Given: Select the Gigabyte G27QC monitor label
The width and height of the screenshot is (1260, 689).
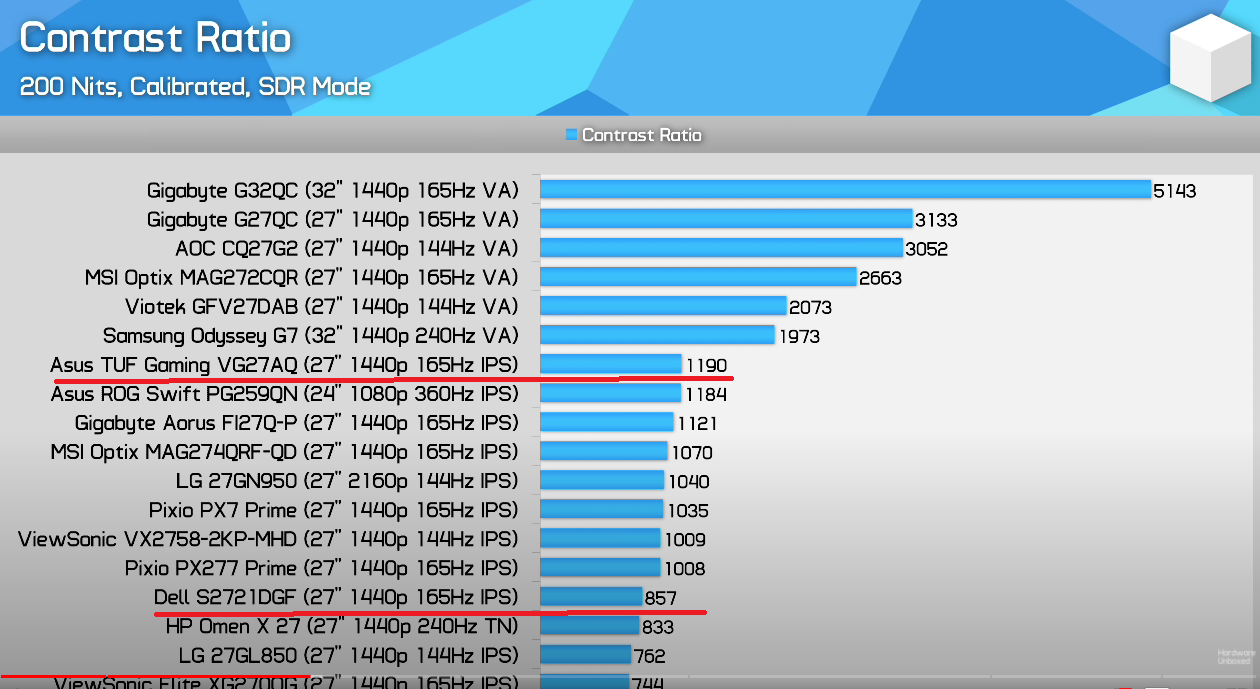Looking at the screenshot, I should (333, 219).
